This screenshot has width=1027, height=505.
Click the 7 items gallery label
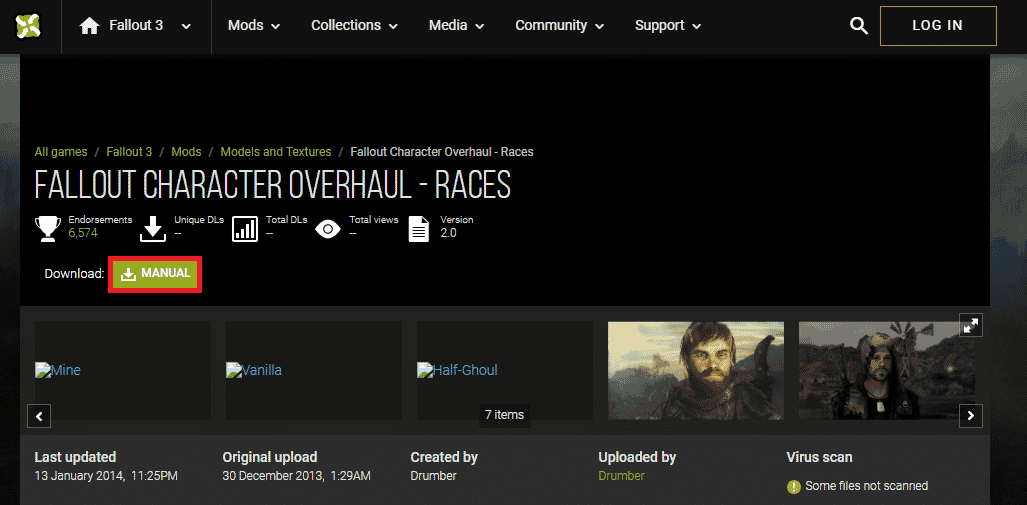[x=504, y=415]
